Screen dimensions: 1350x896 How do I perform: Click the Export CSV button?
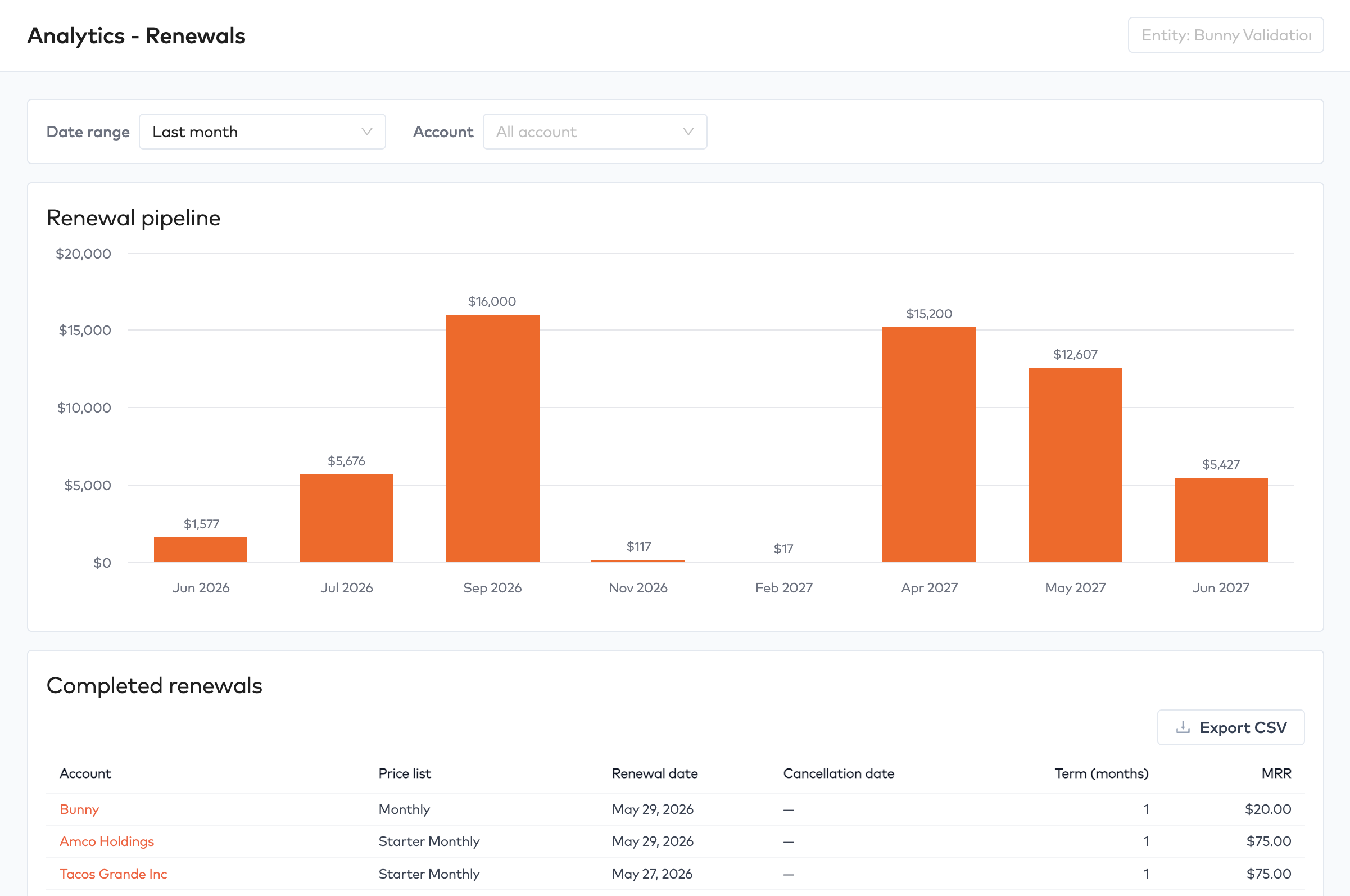pos(1231,727)
